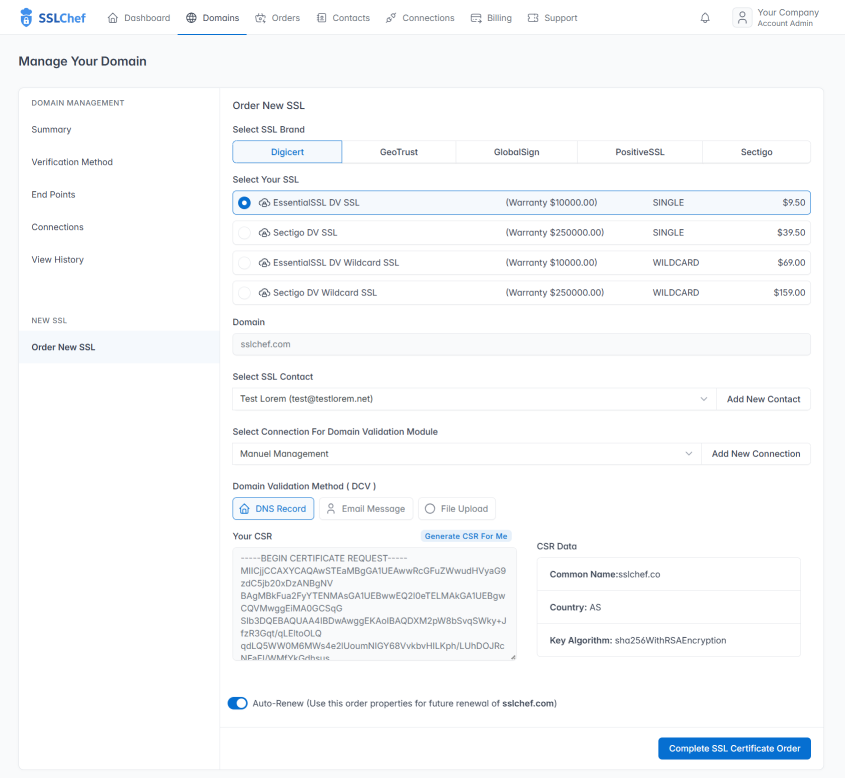Open Connections in top navigation

[x=420, y=18]
